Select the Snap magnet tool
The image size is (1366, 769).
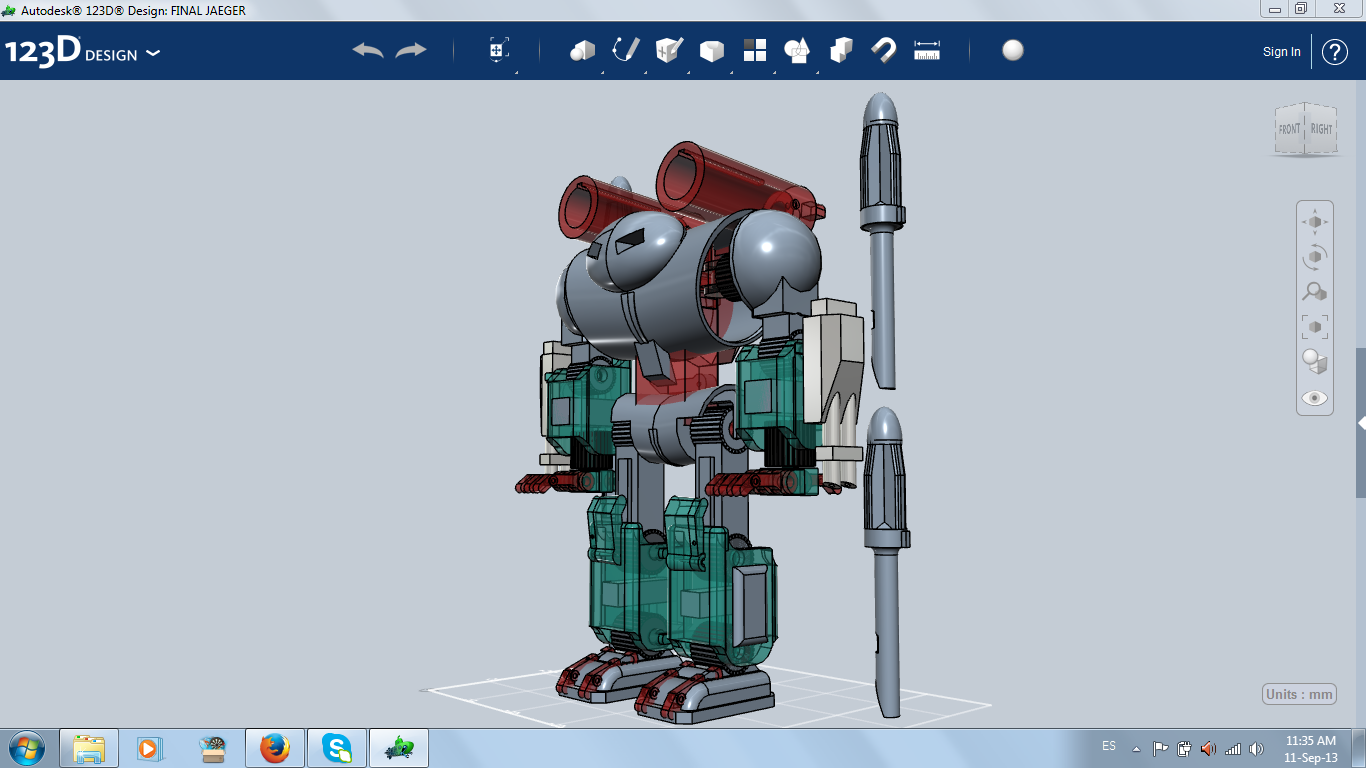coord(883,50)
